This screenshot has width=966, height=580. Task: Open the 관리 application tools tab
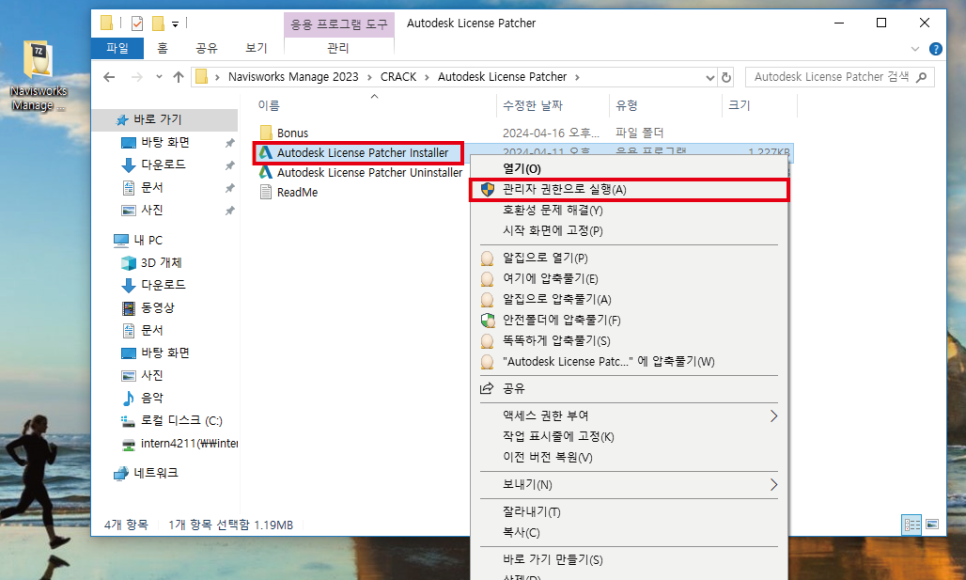pyautogui.click(x=338, y=48)
